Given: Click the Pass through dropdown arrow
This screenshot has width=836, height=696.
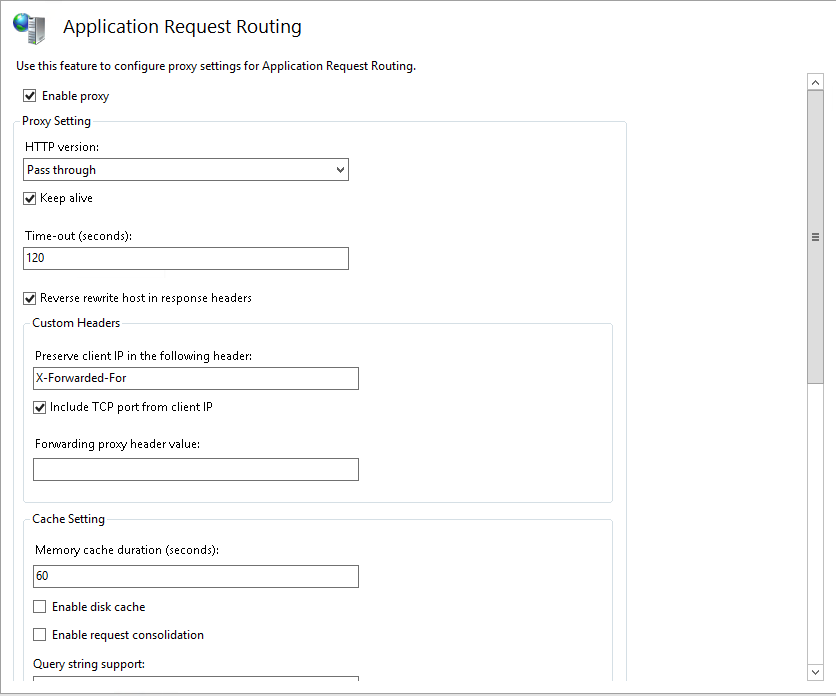Looking at the screenshot, I should pyautogui.click(x=340, y=170).
